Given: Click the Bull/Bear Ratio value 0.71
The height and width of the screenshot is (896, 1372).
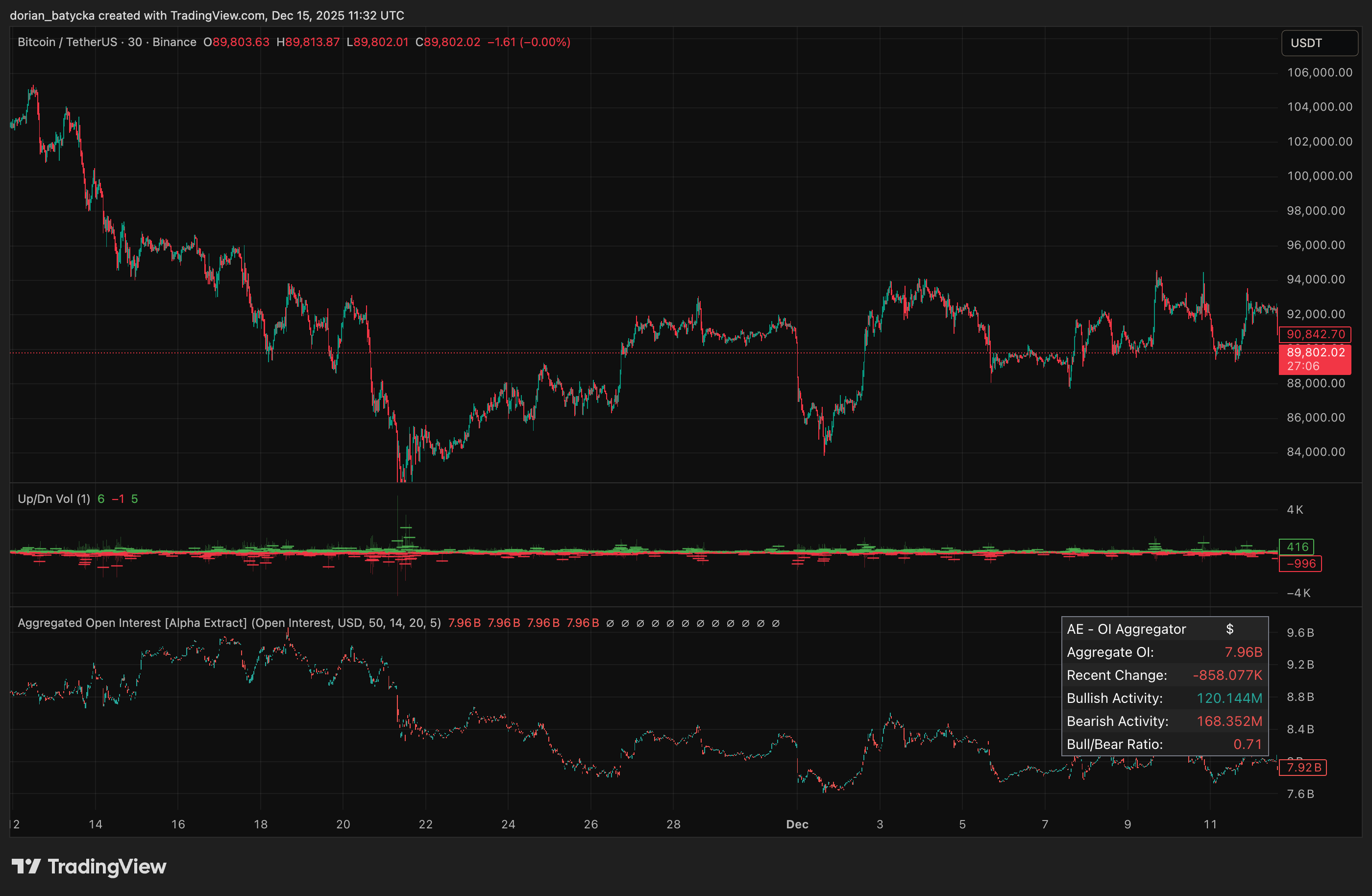Looking at the screenshot, I should (x=1248, y=744).
